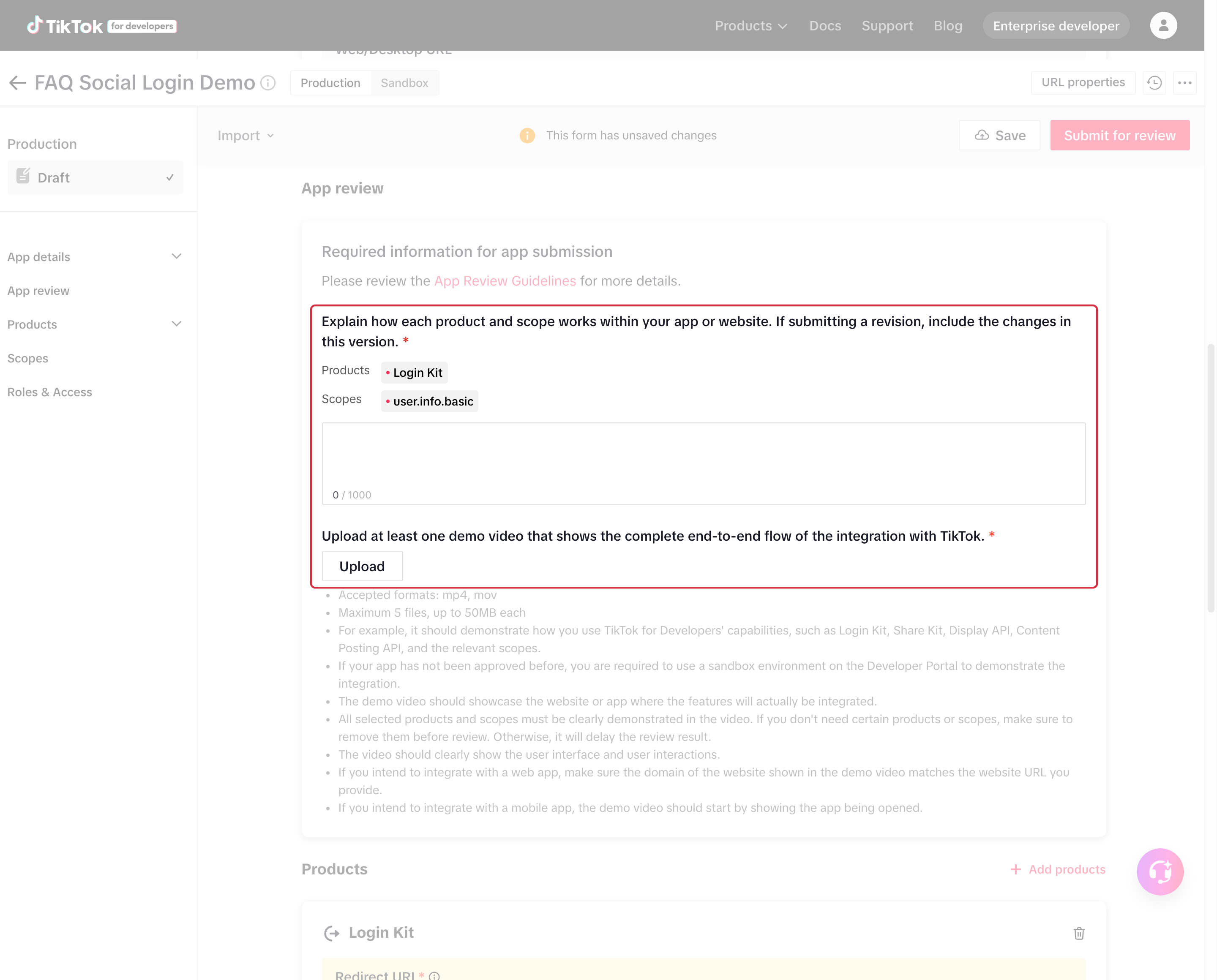
Task: Switch to the Sandbox tab
Action: (x=404, y=83)
